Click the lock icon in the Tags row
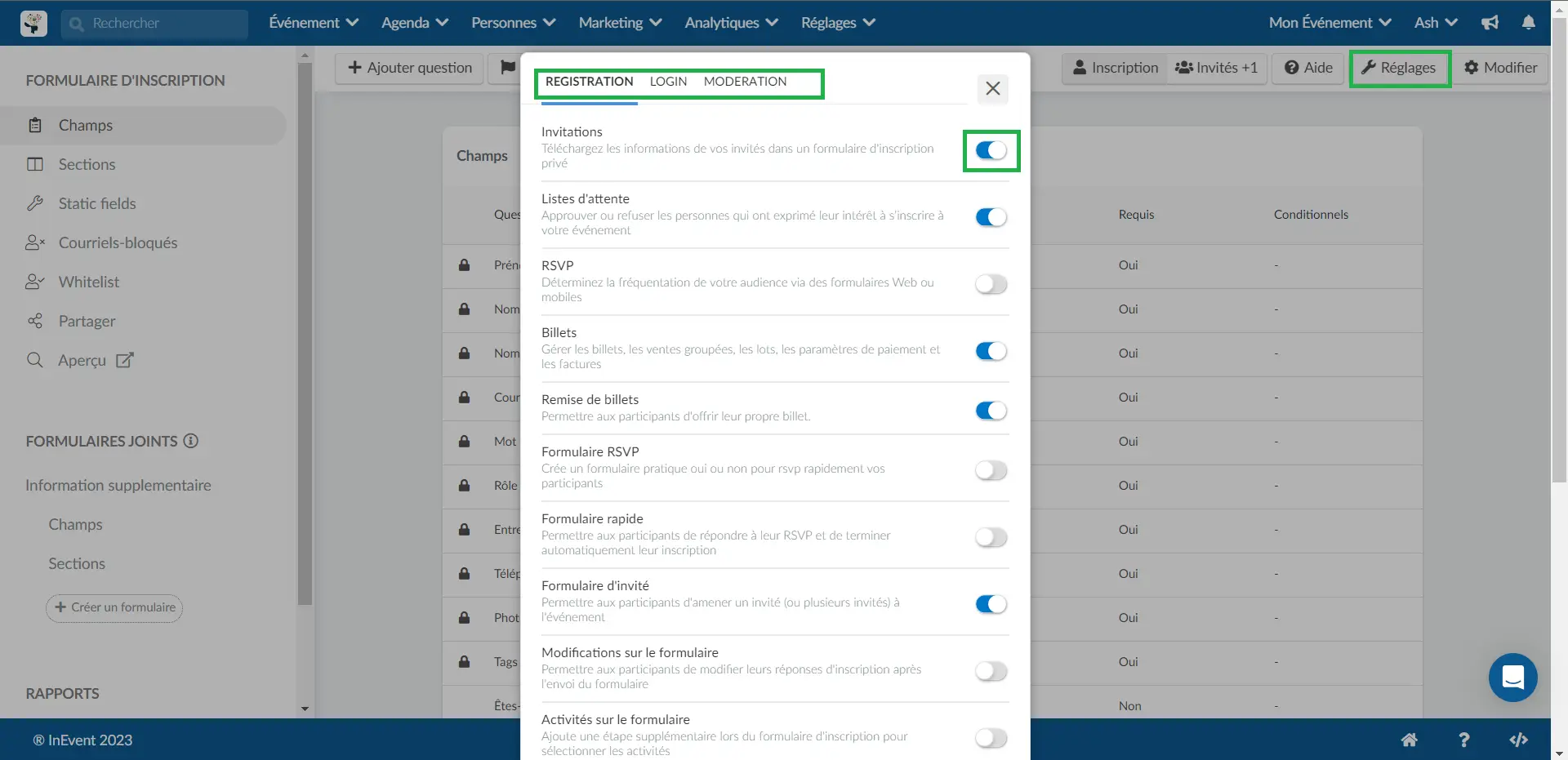 pyautogui.click(x=464, y=661)
